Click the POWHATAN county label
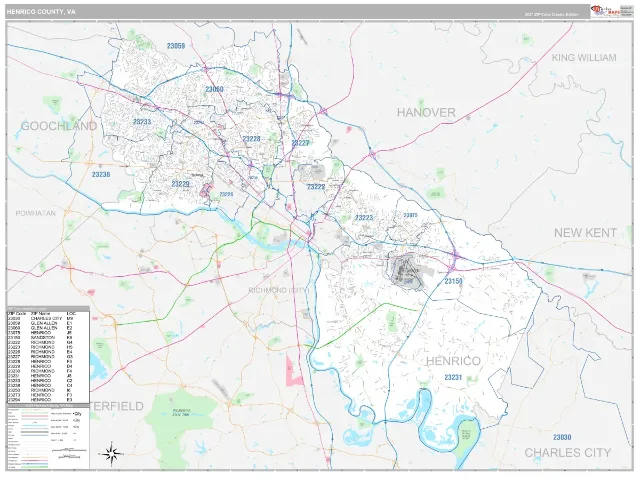Screen dimensions: 640x480 click(36, 213)
